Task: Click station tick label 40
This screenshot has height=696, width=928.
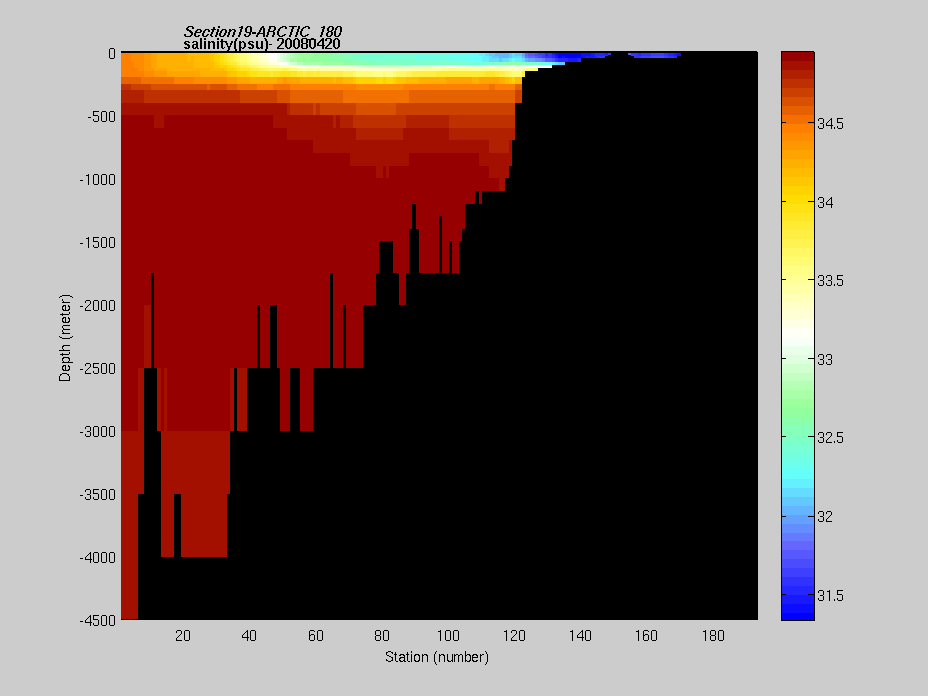Action: (249, 636)
